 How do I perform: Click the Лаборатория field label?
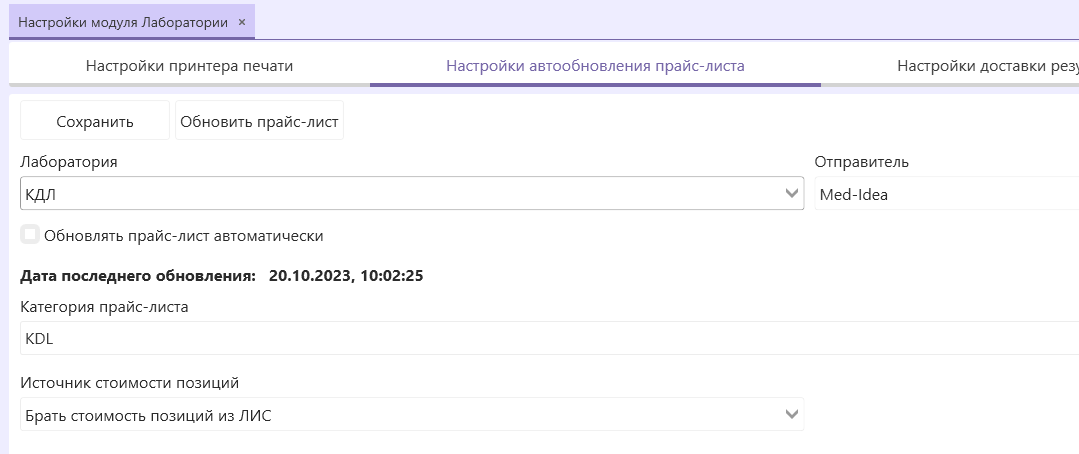pos(69,162)
